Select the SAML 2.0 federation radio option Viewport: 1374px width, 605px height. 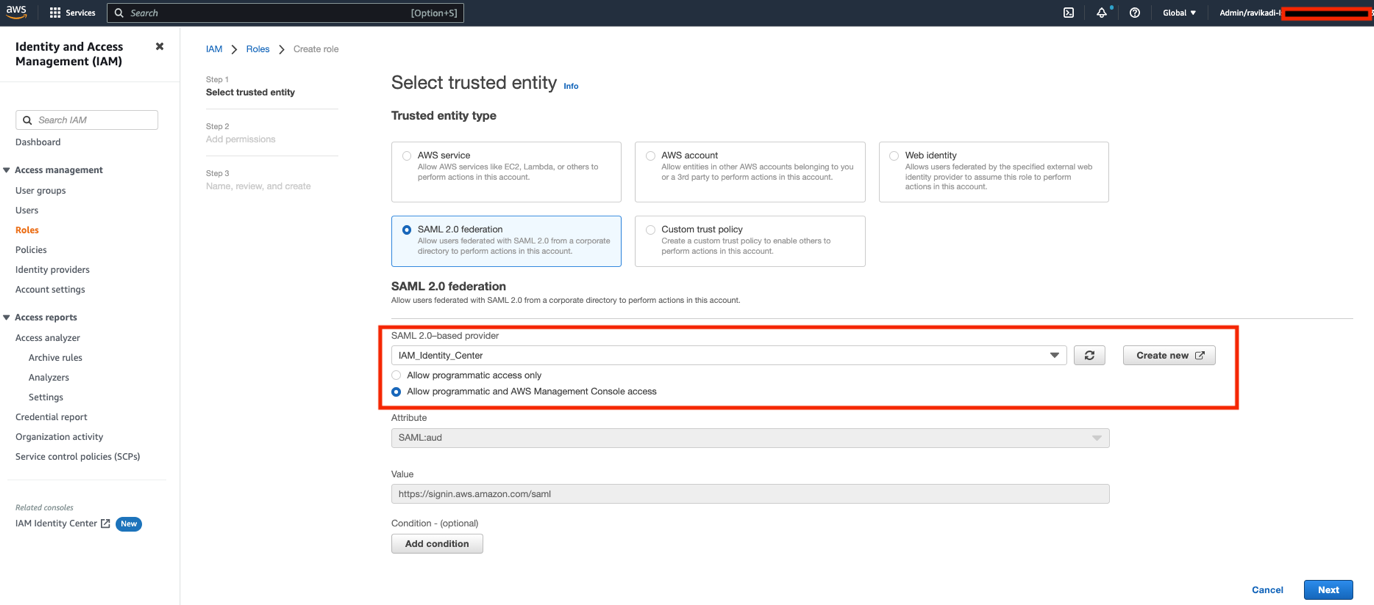(x=406, y=230)
